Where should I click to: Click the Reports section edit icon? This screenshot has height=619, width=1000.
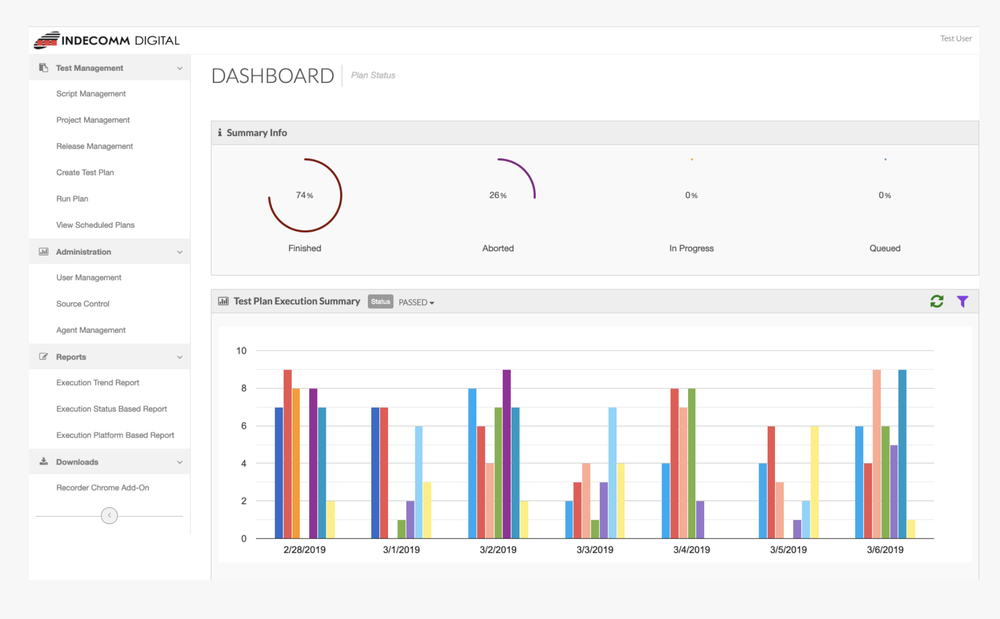coord(43,357)
